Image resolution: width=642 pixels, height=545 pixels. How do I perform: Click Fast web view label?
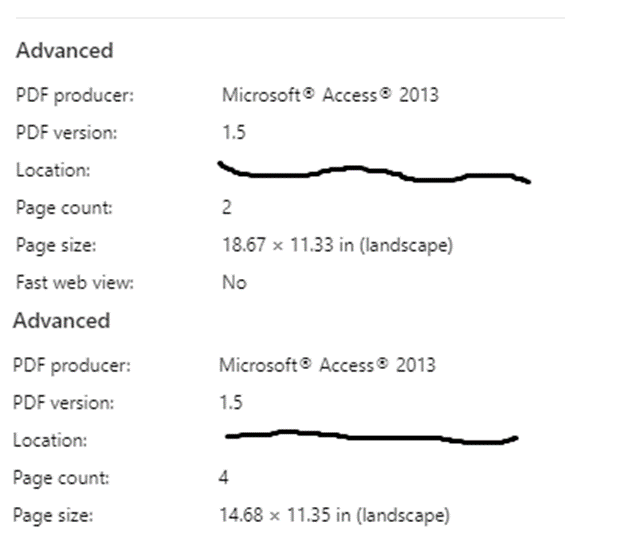75,283
